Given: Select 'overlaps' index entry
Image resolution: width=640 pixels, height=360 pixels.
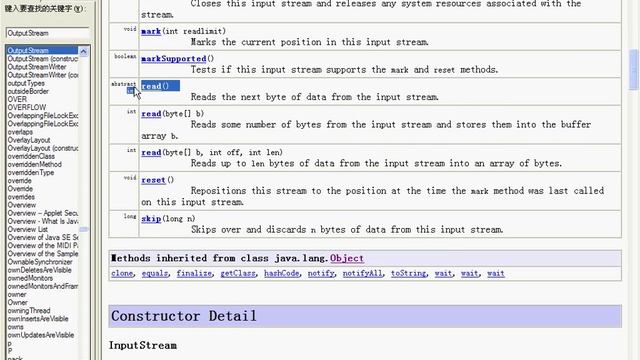Looking at the screenshot, I should 20,132.
